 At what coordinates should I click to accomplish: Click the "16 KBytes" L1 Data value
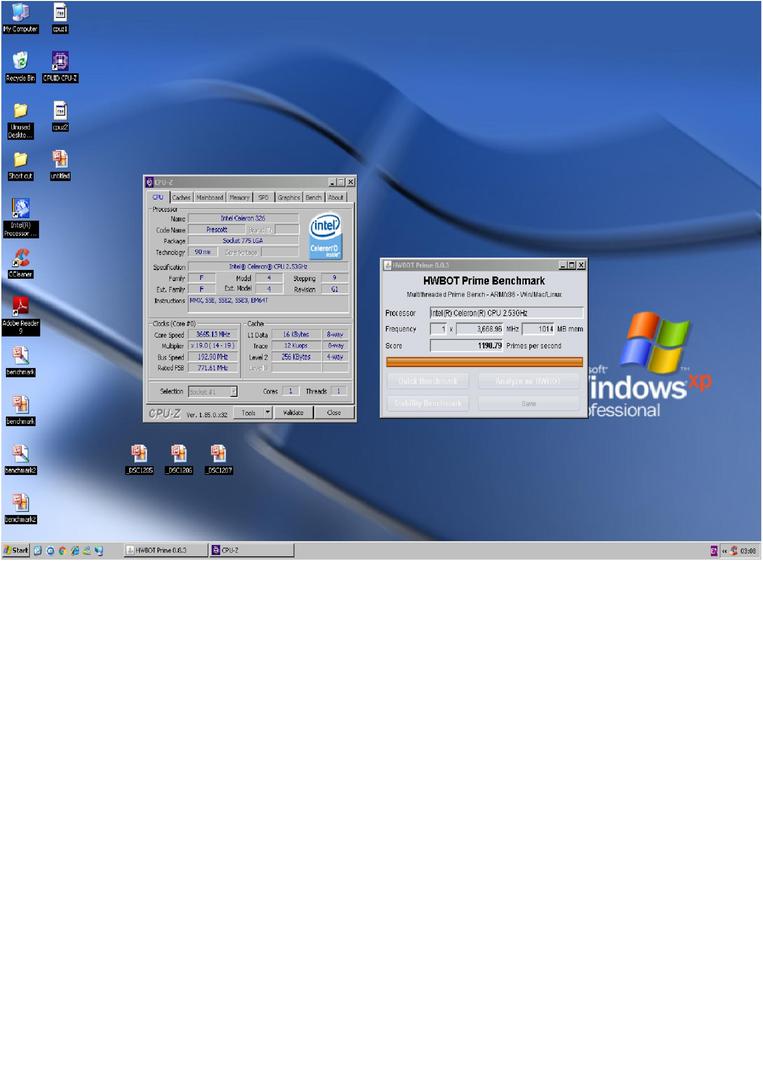[296, 335]
